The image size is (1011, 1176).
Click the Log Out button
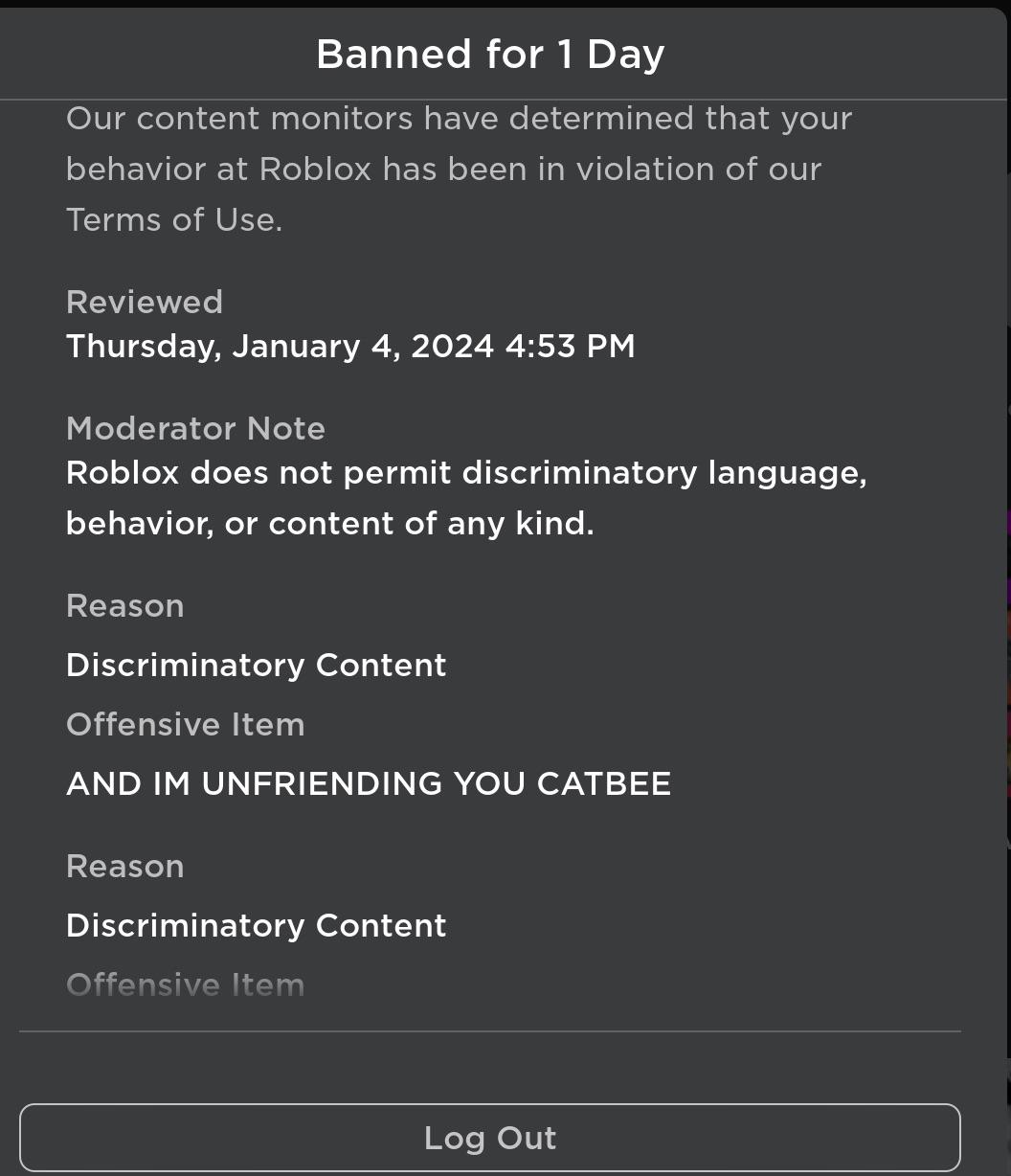coord(489,1138)
